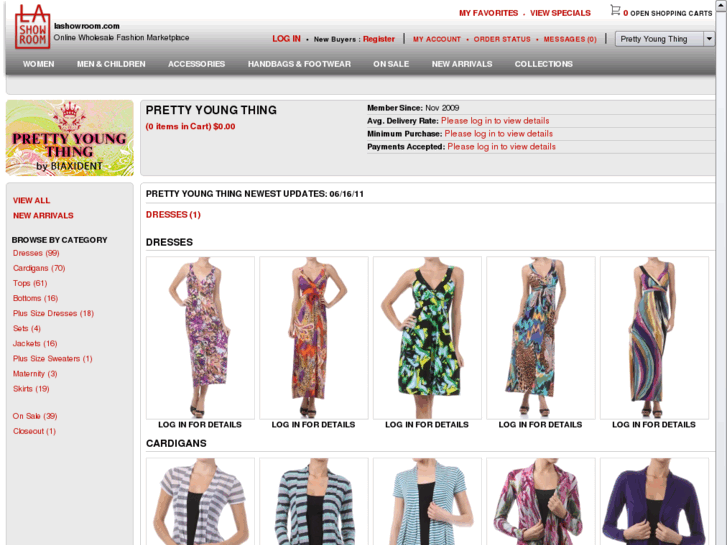Browse Skirts (19) category
The height and width of the screenshot is (545, 727).
pyautogui.click(x=31, y=389)
